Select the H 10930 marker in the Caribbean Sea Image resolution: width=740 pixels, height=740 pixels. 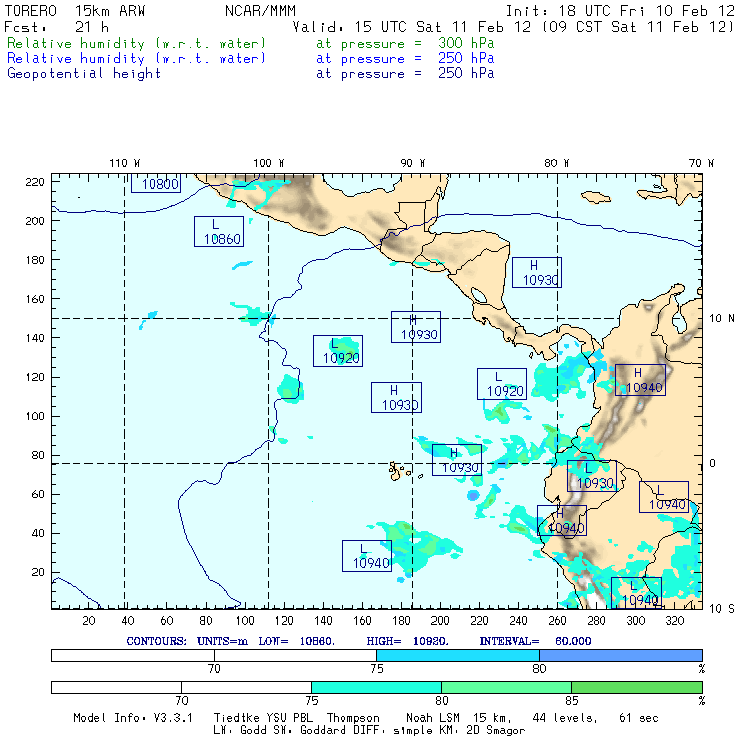pyautogui.click(x=537, y=272)
